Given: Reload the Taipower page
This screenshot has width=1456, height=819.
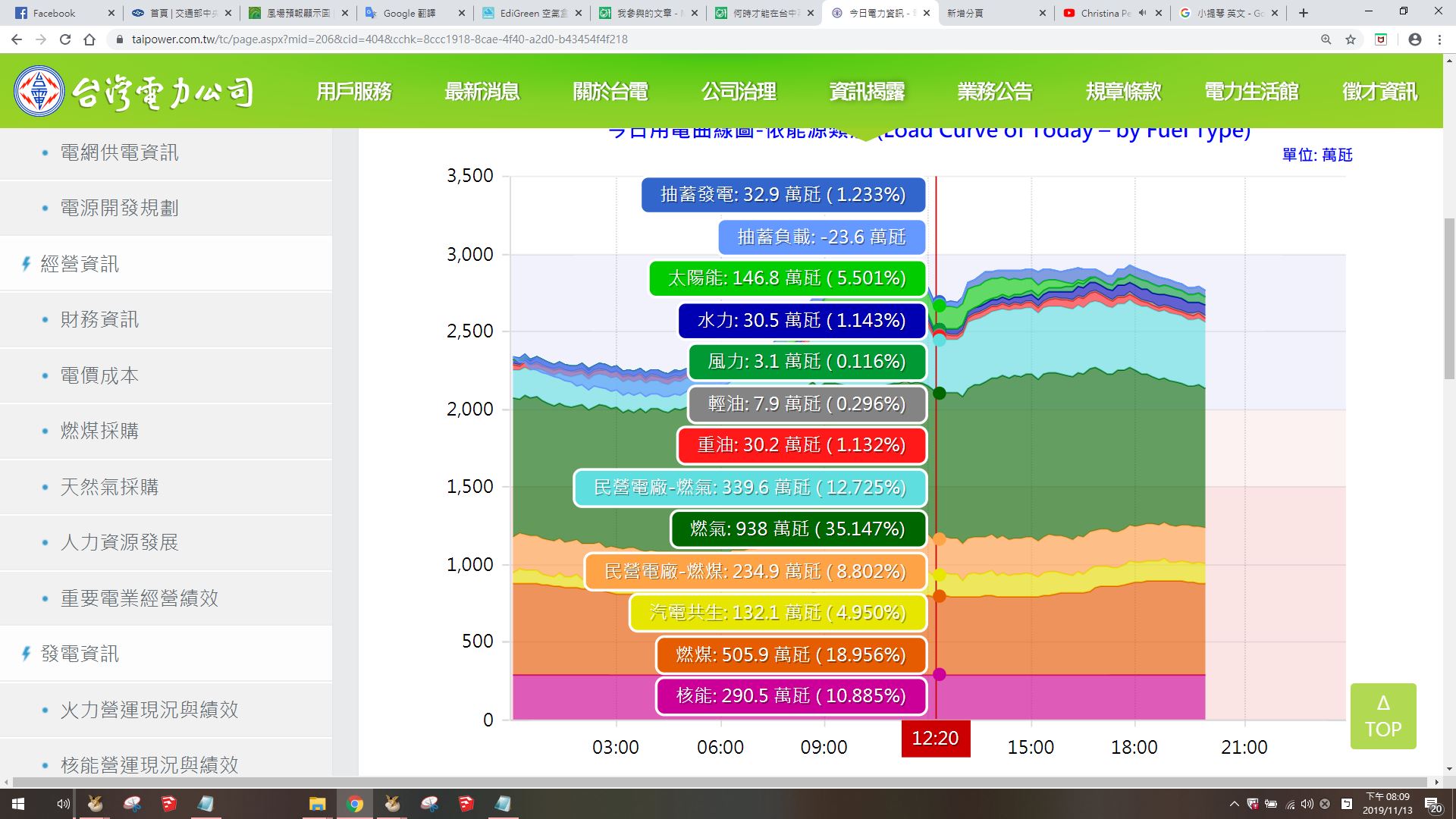Looking at the screenshot, I should tap(65, 39).
